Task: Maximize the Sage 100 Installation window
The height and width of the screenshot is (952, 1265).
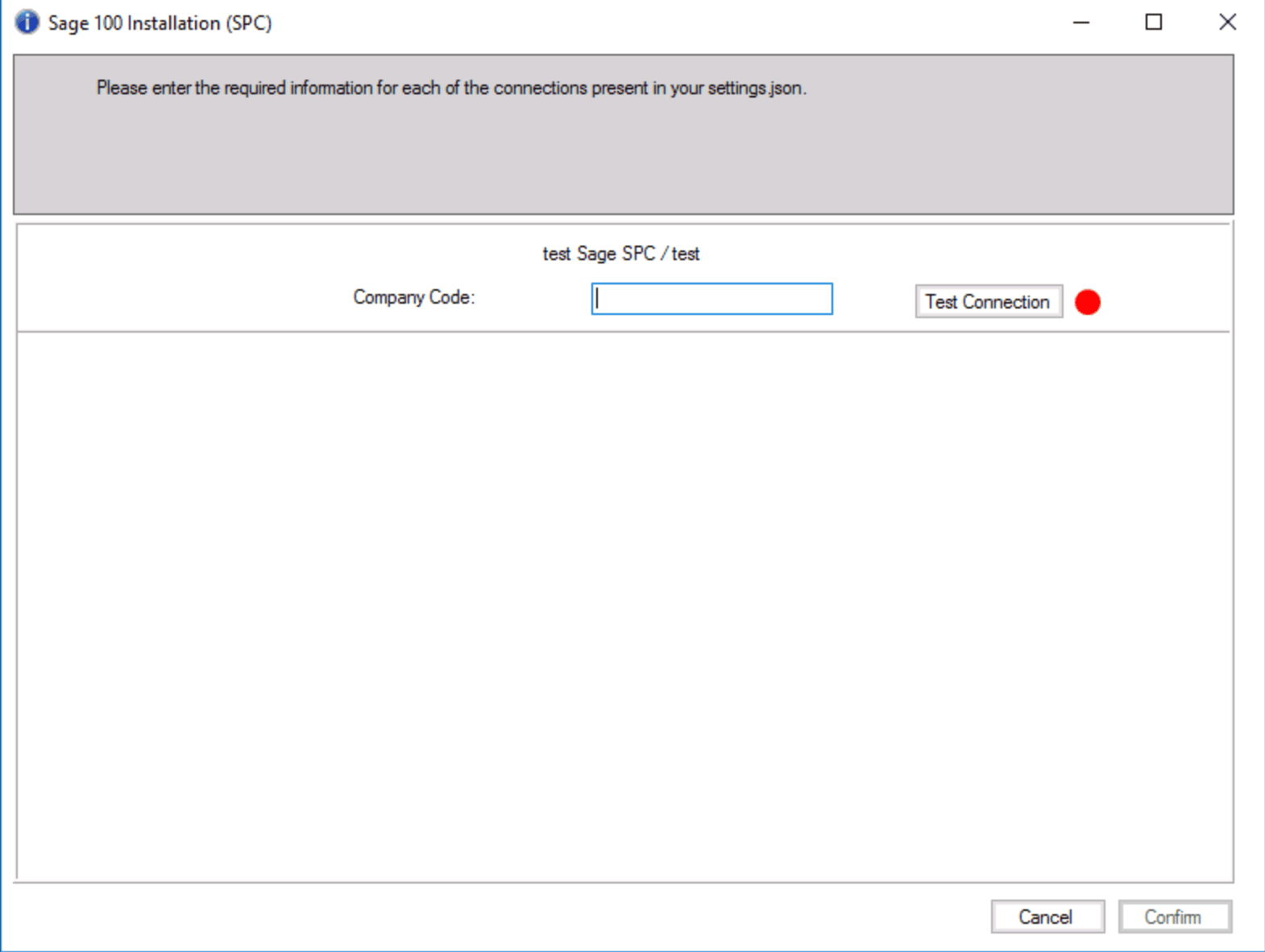Action: tap(1154, 23)
